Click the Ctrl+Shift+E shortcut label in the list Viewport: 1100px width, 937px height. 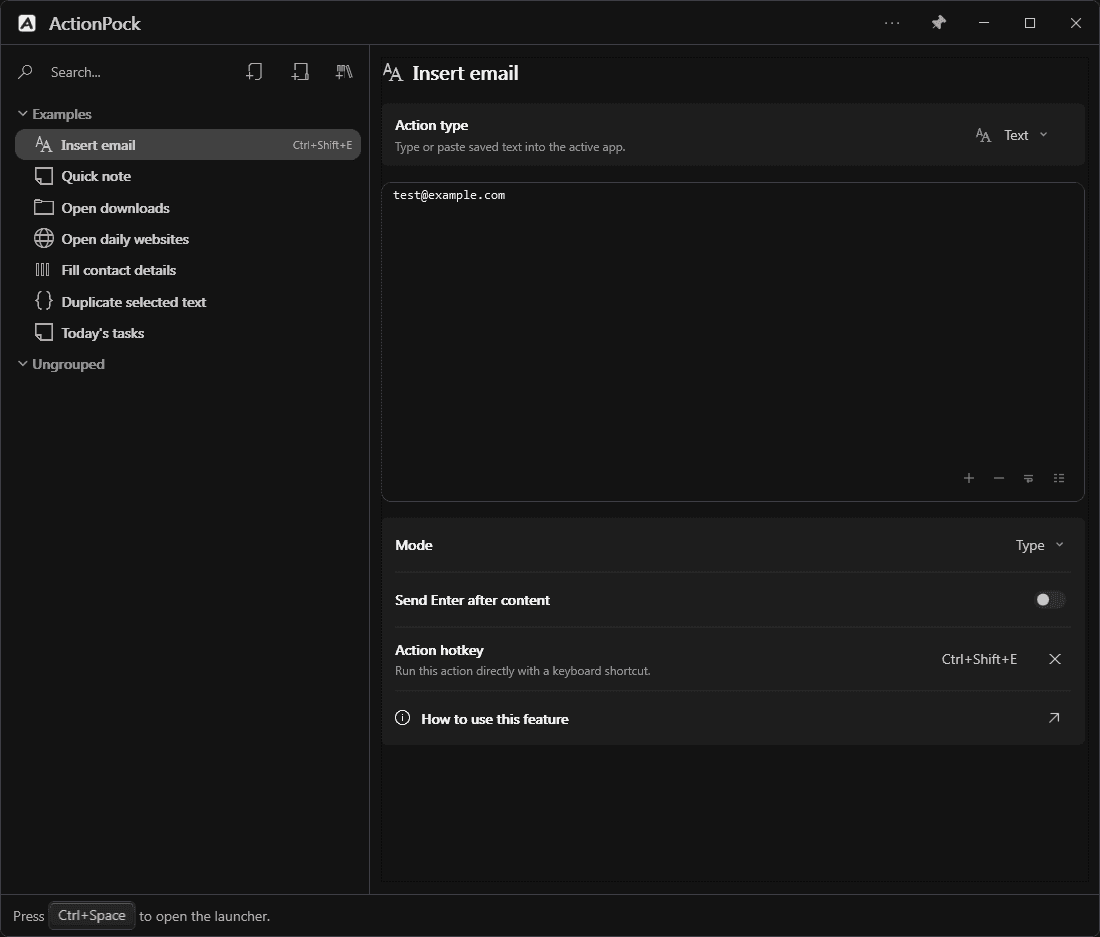322,145
